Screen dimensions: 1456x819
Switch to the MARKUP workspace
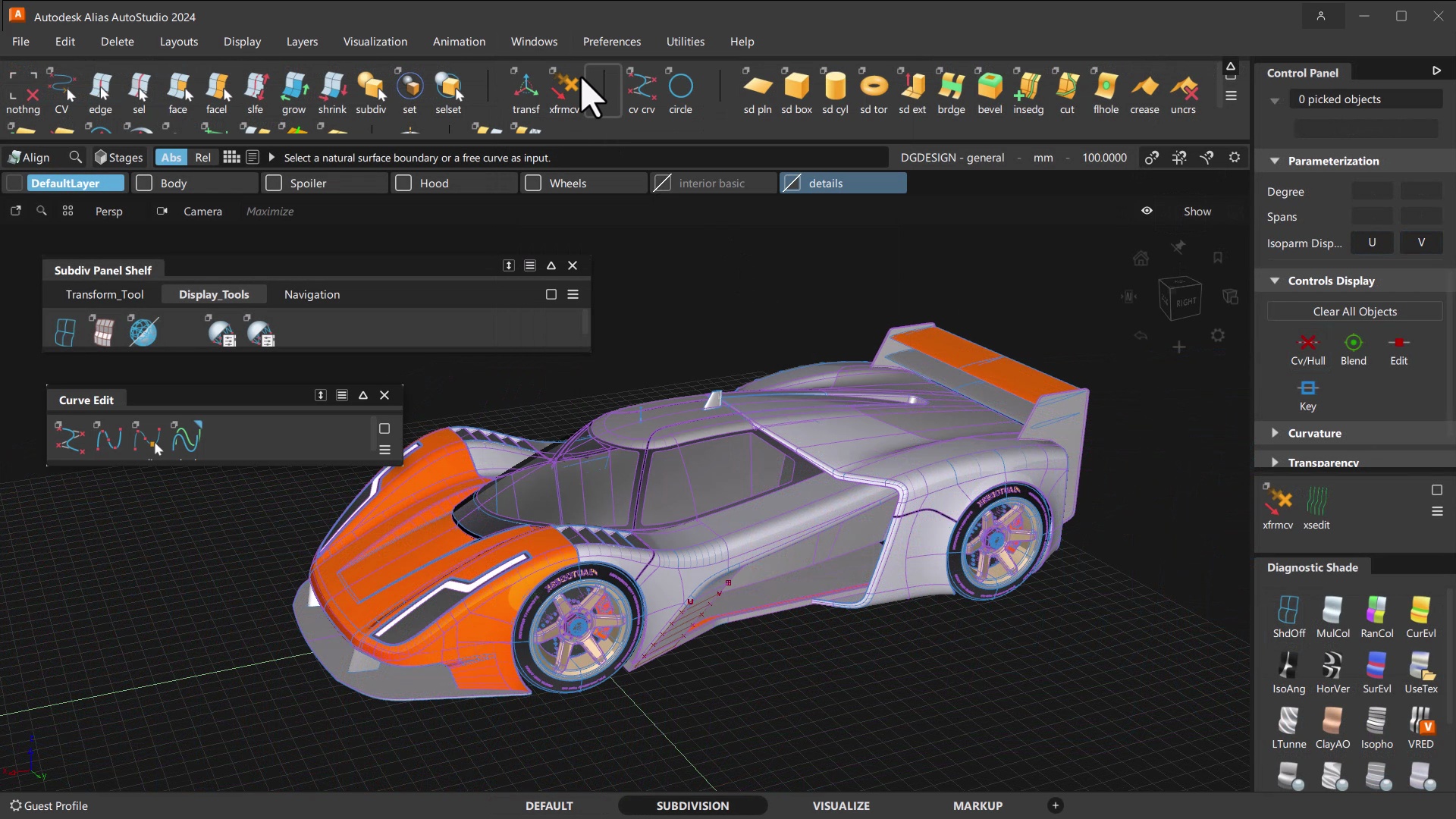(977, 805)
